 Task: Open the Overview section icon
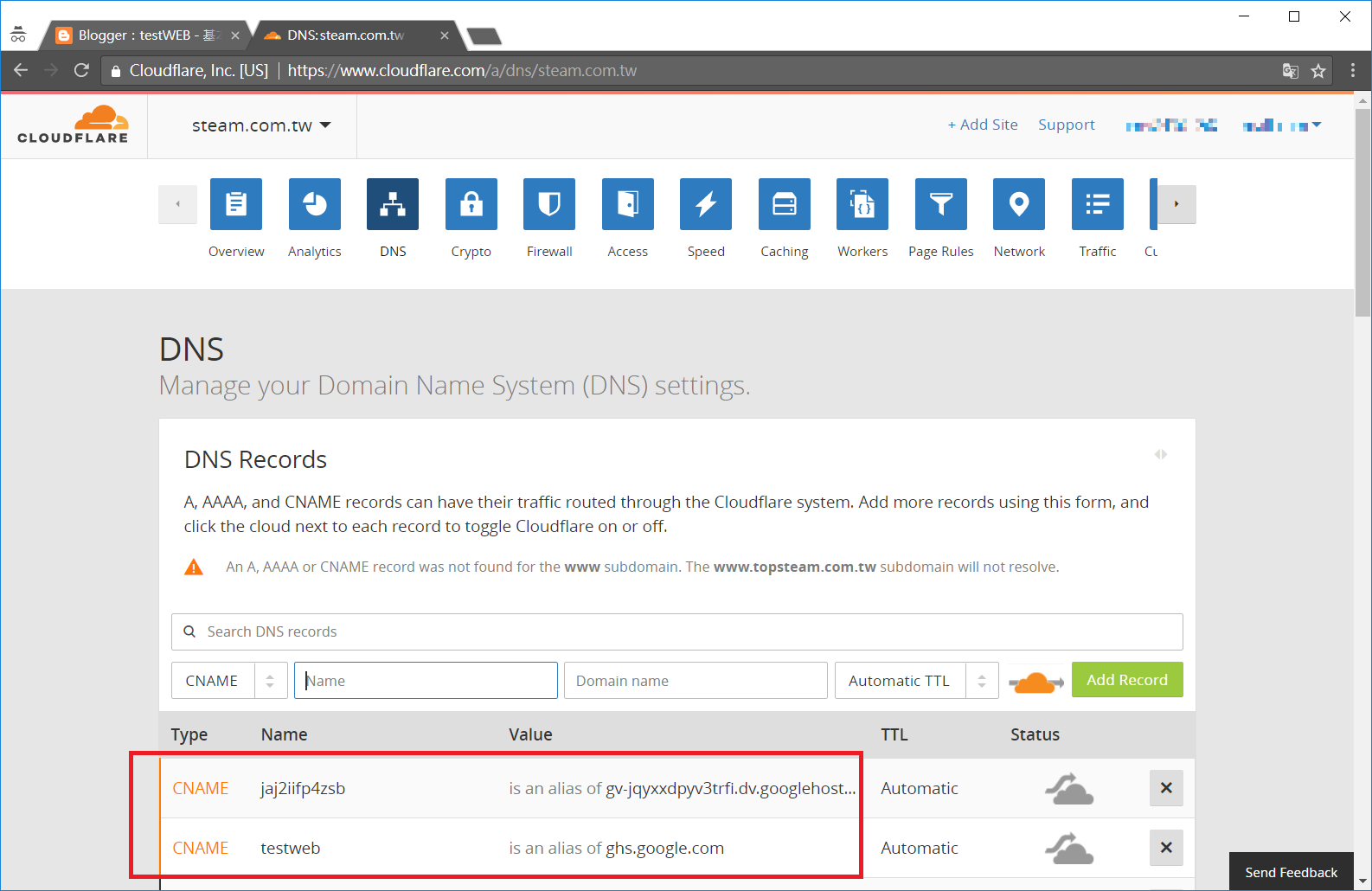pos(236,204)
